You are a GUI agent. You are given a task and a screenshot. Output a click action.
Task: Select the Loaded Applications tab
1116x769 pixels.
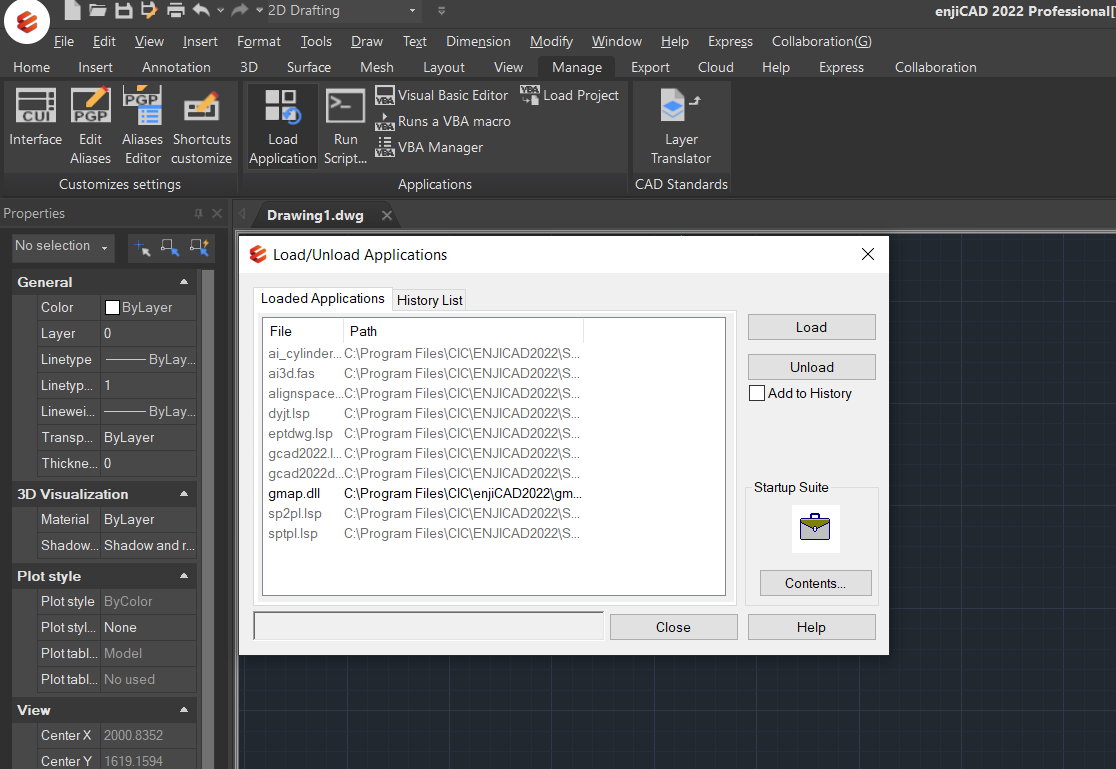point(322,298)
